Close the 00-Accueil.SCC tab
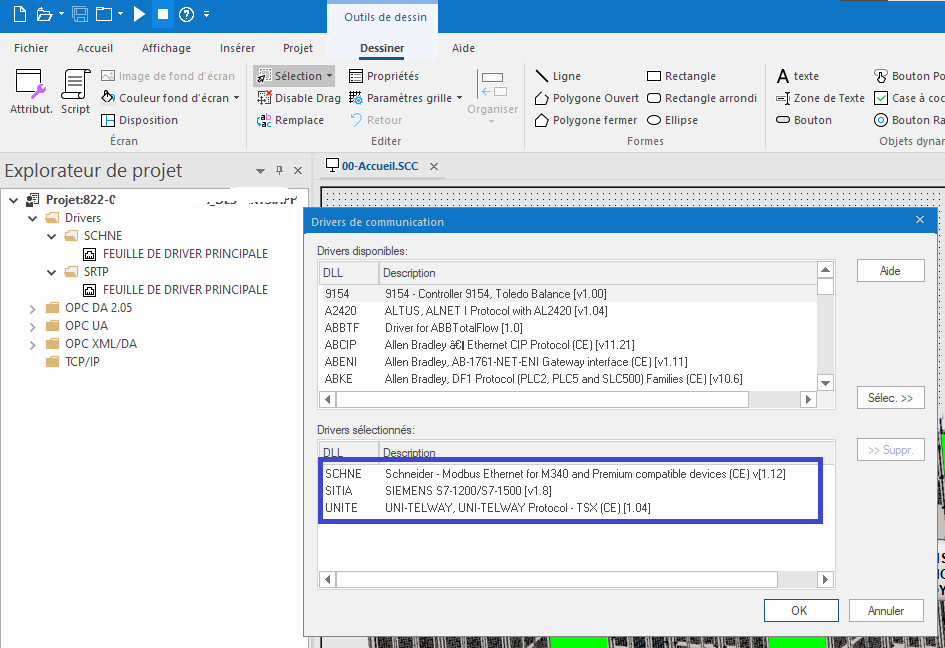This screenshot has height=648, width=945. click(x=434, y=166)
